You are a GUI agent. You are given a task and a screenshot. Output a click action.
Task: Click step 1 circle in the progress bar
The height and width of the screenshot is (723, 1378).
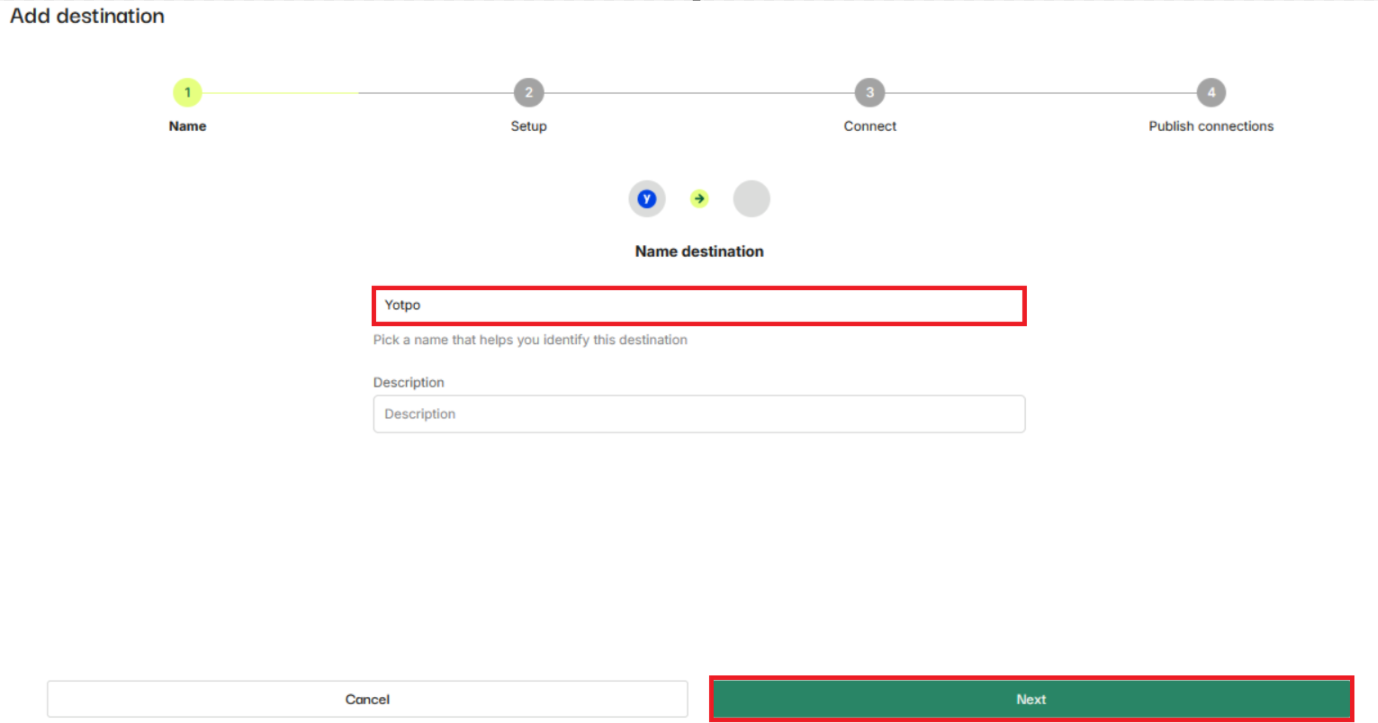tap(186, 91)
